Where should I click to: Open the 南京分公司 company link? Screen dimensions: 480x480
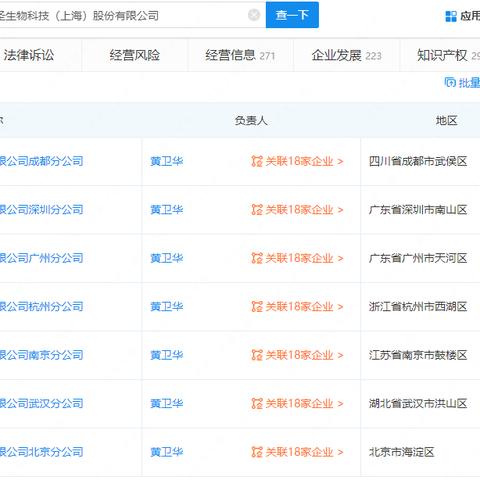click(41, 355)
